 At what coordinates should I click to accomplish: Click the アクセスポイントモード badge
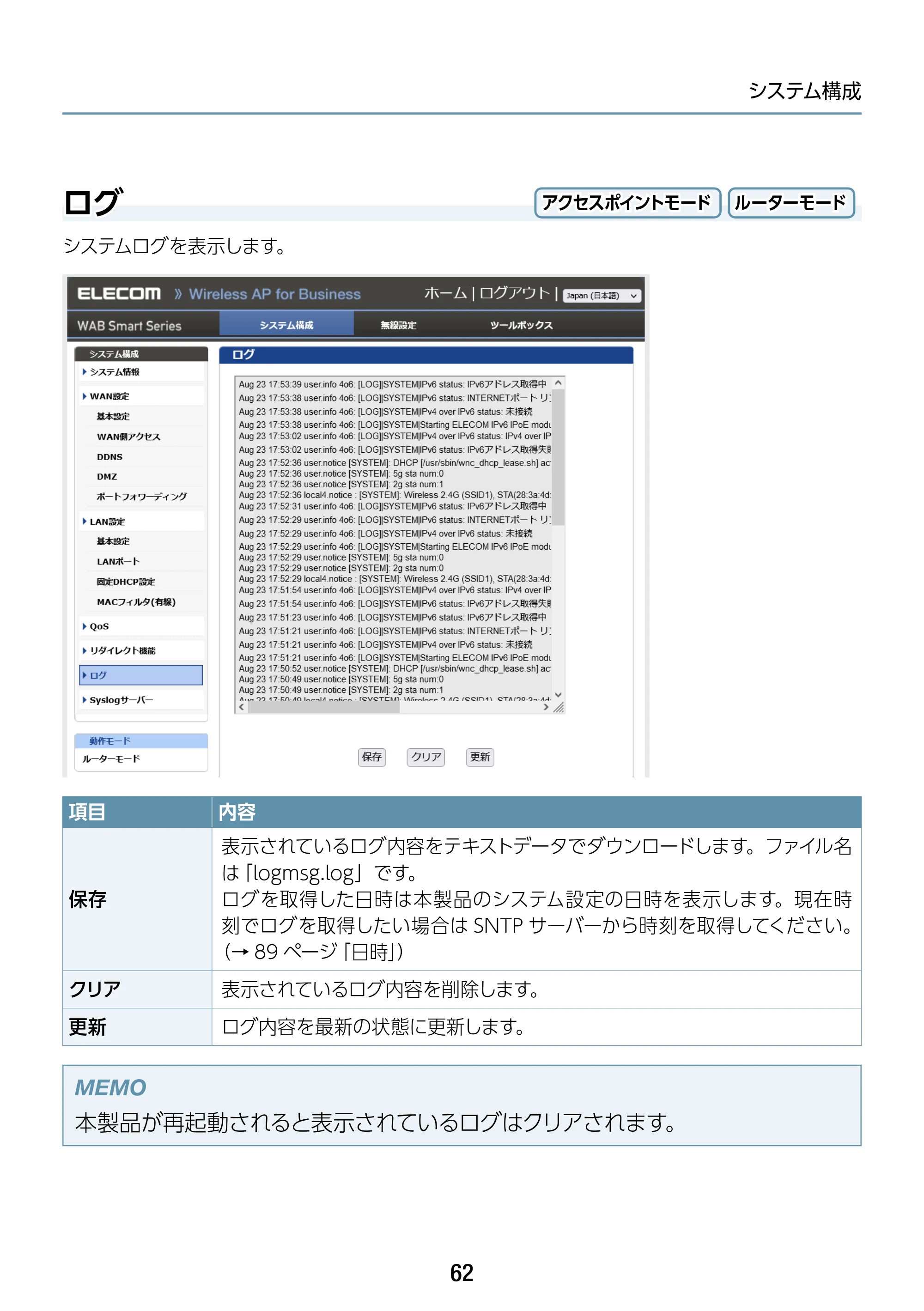627,203
